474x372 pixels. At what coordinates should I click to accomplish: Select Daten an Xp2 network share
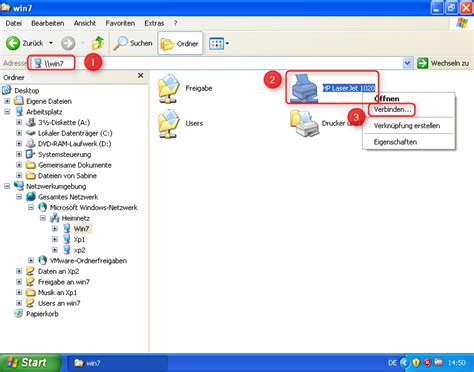coord(58,271)
